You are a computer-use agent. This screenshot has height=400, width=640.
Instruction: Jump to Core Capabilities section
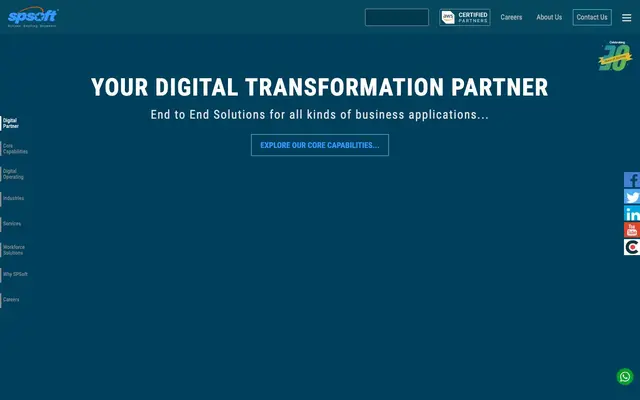tap(15, 149)
